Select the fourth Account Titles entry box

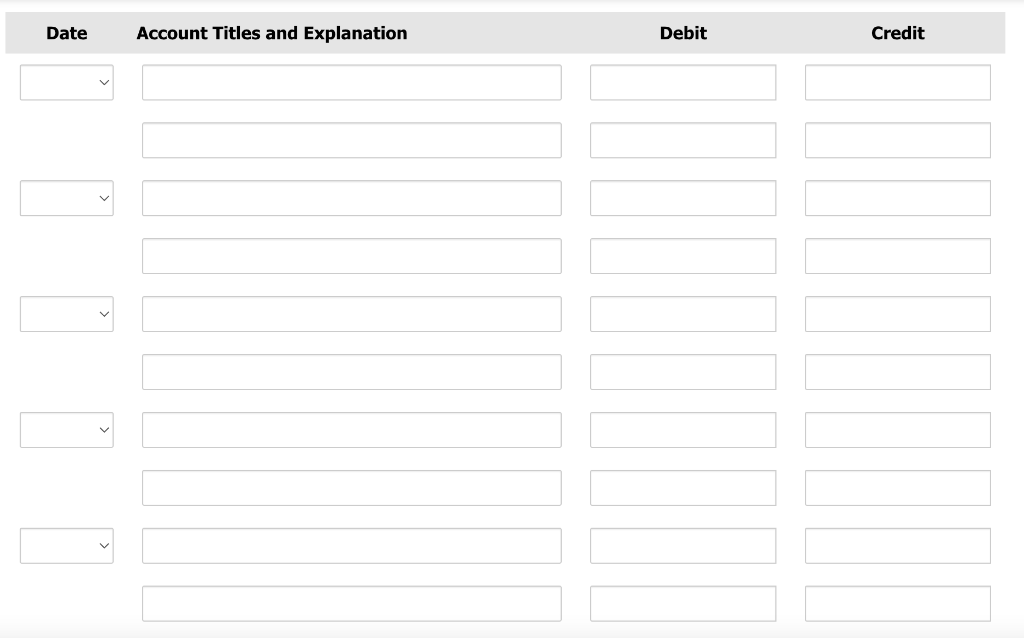(x=352, y=255)
